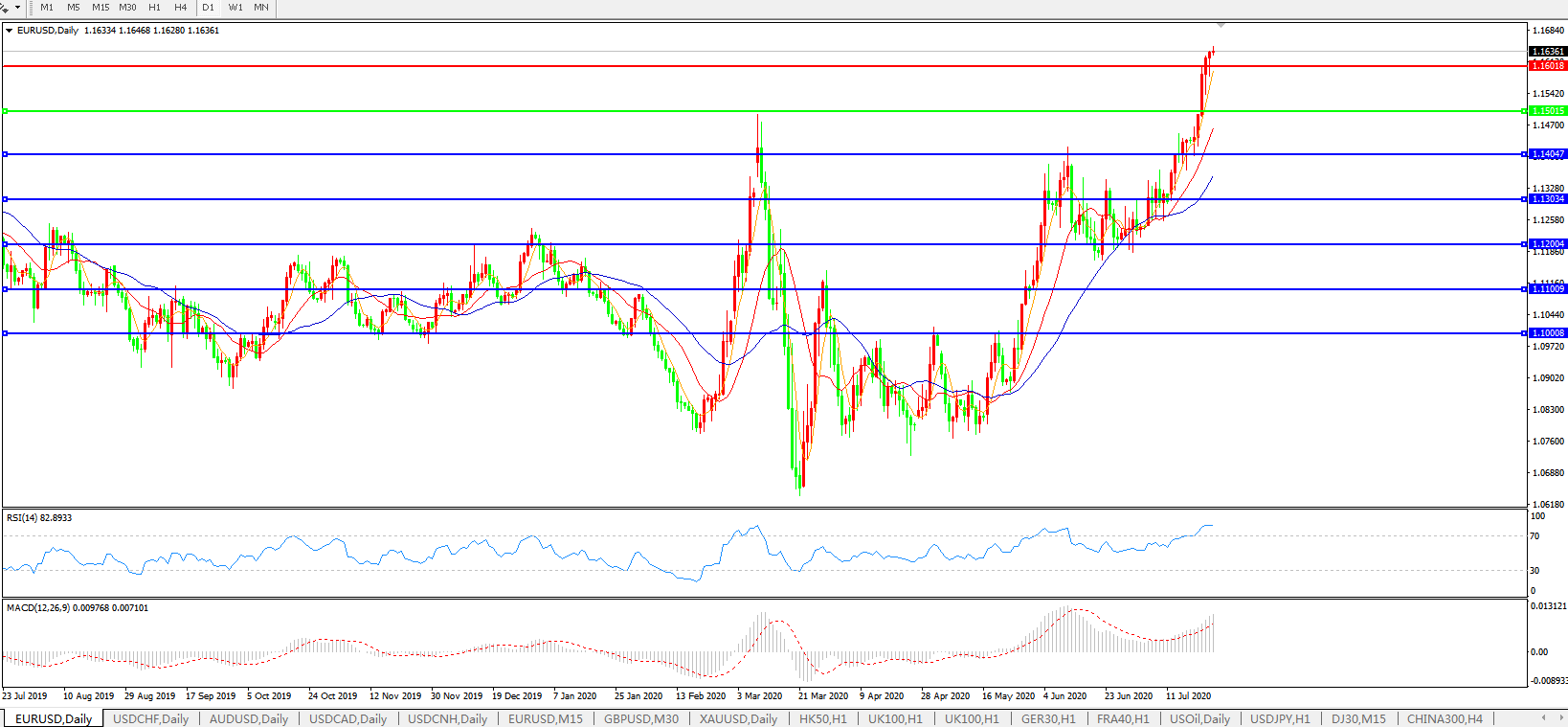This screenshot has width=1568, height=727.
Task: Toggle the D1 daily timeframe
Action: click(208, 8)
